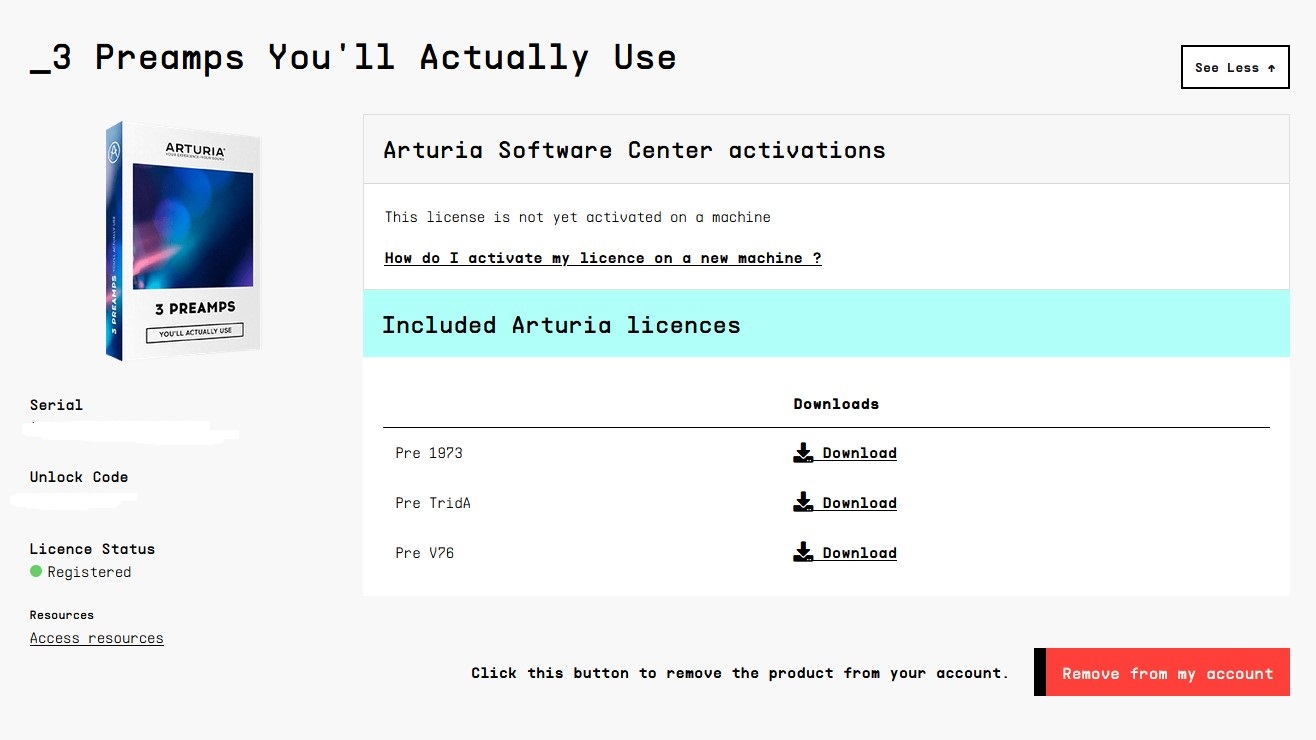Open the Pre V76 Download link
Screen dimensions: 1316x740
(859, 553)
